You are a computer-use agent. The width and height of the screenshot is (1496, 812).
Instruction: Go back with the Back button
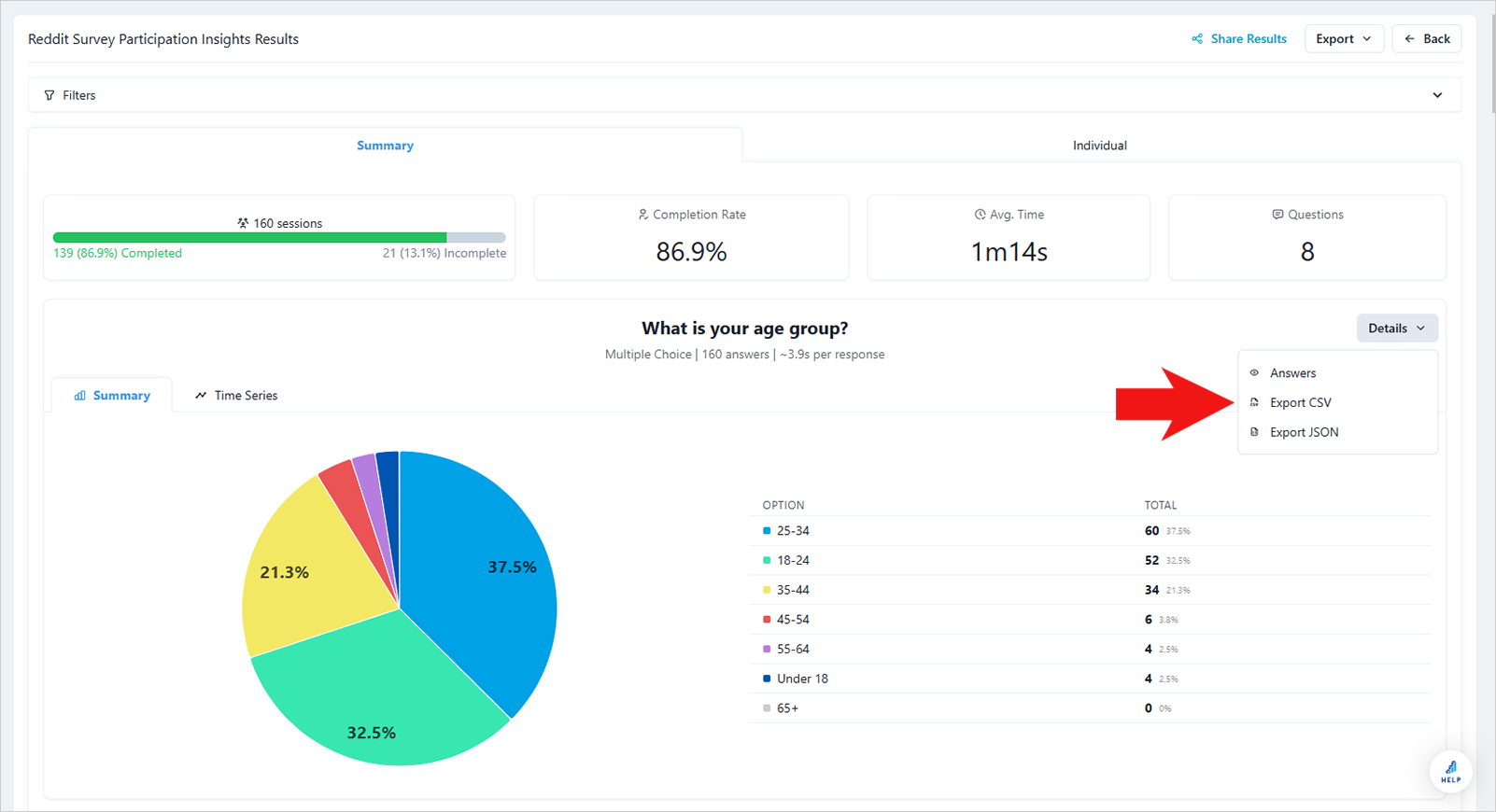point(1427,39)
